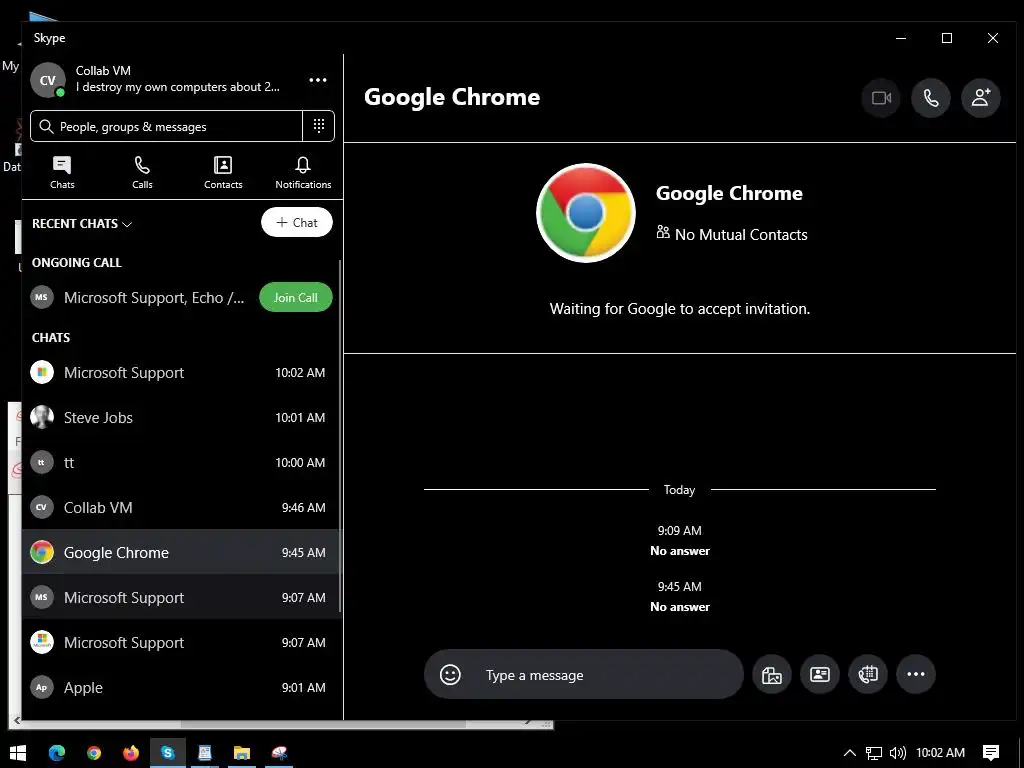Click the network icon in system tray
Viewport: 1024px width, 768px height.
coord(874,753)
